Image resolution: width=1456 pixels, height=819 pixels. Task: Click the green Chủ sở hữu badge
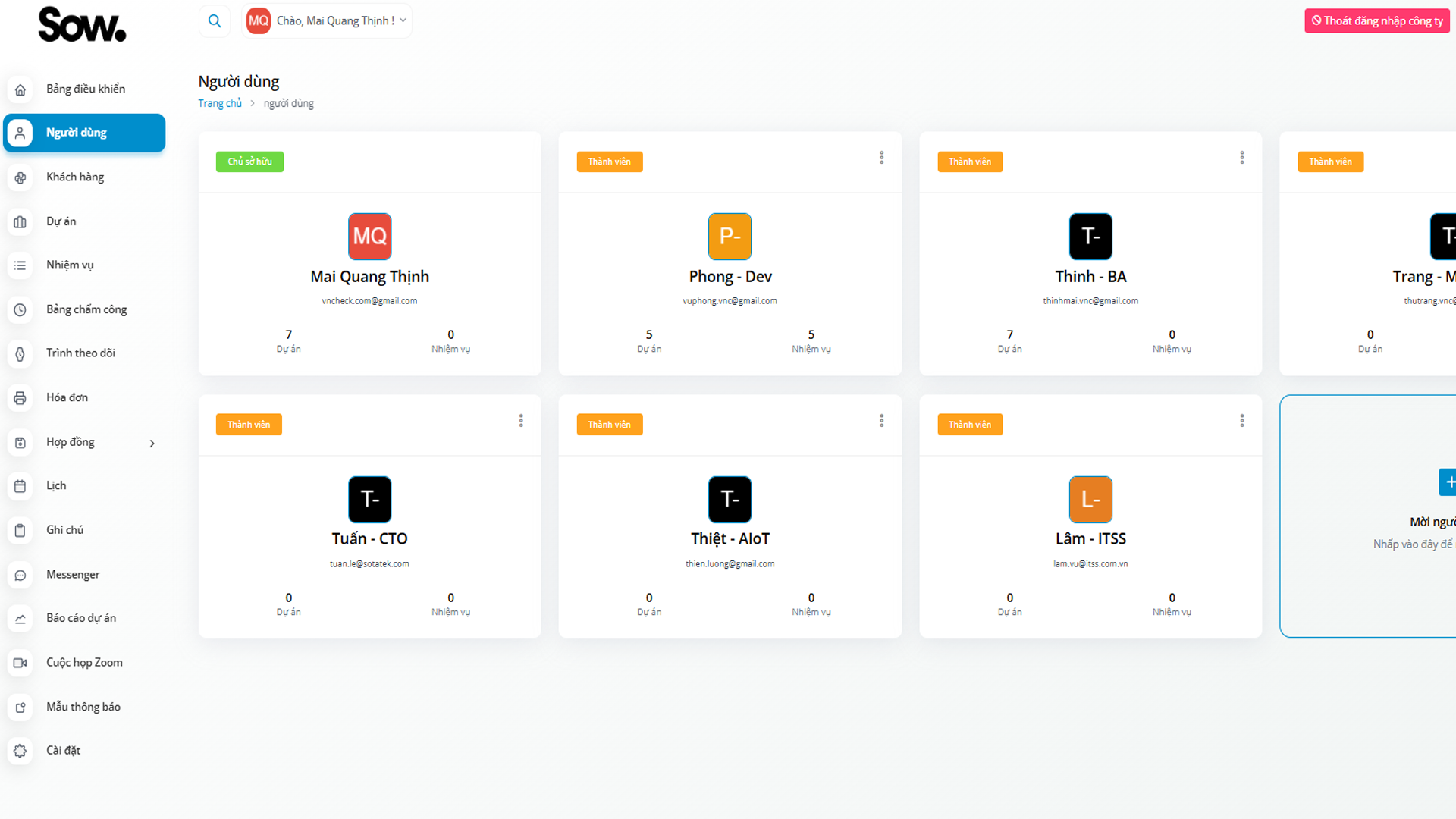(249, 162)
